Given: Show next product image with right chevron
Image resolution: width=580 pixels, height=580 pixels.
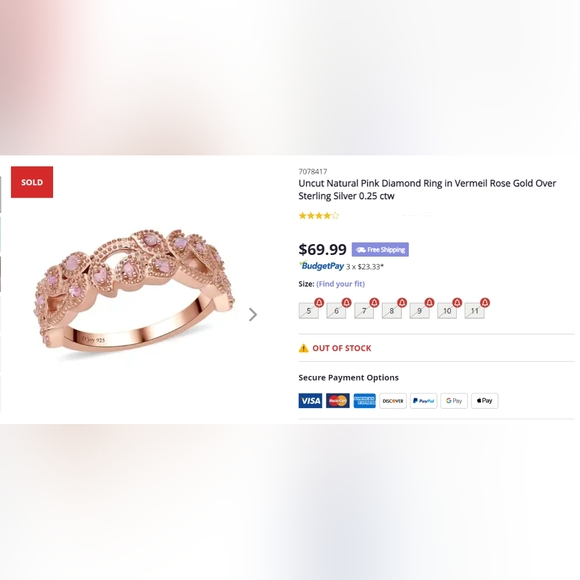Looking at the screenshot, I should pyautogui.click(x=253, y=314).
